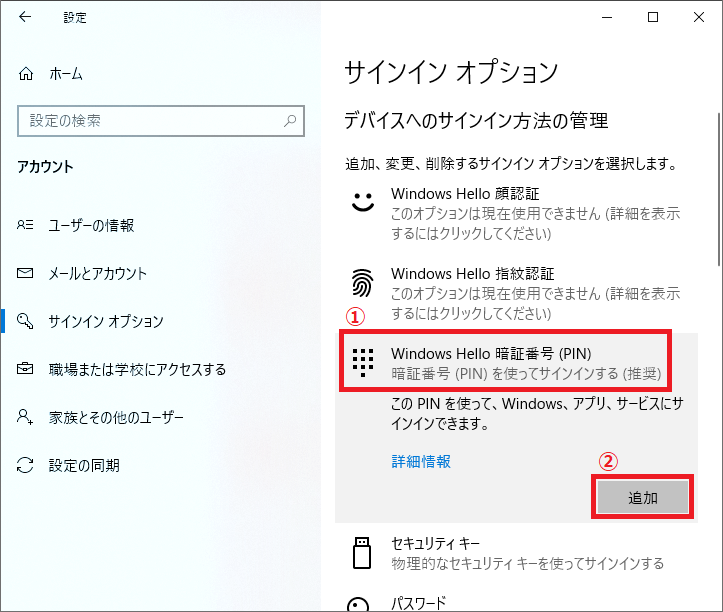Viewport: 723px width, 612px height.
Task: Click the 追加、変更、削除する description text
Action: coord(511,163)
